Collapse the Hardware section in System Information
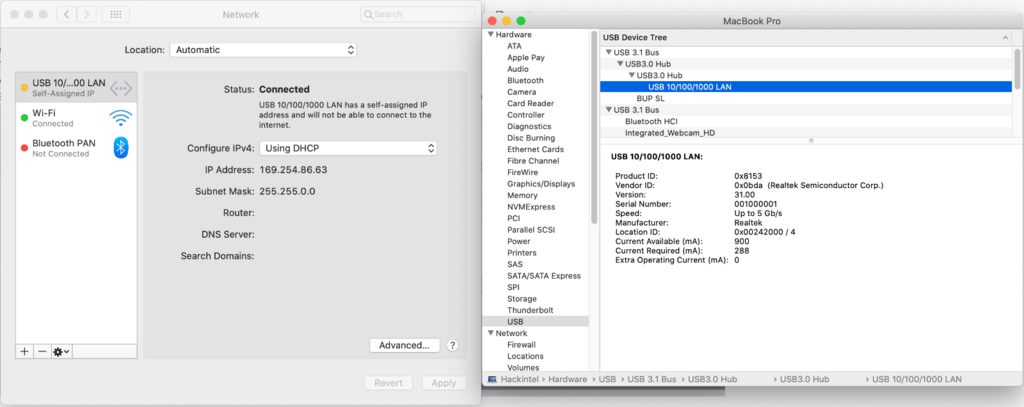The height and width of the screenshot is (407, 1024). tap(491, 35)
